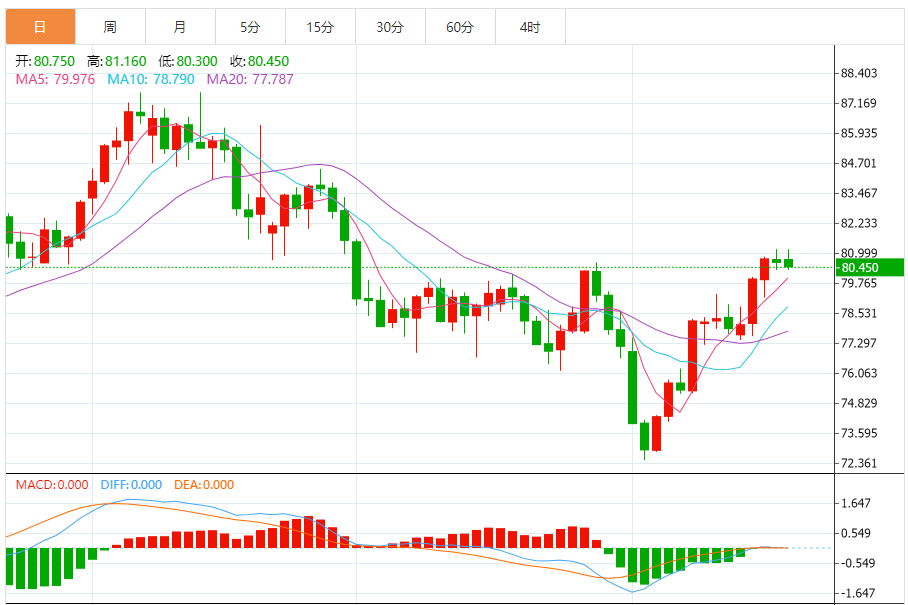Click the 73.595 price axis label

point(859,434)
